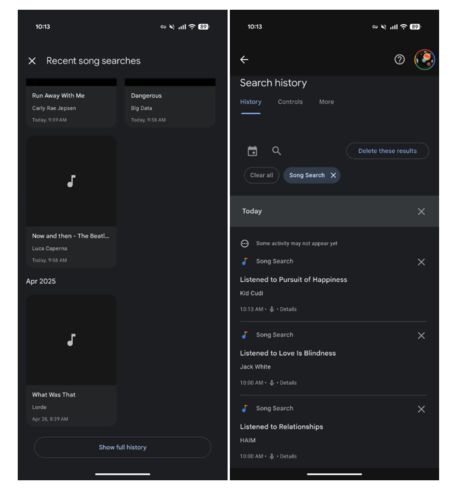This screenshot has width=450, height=490.
Task: Click the Clear all chip
Action: tap(261, 175)
